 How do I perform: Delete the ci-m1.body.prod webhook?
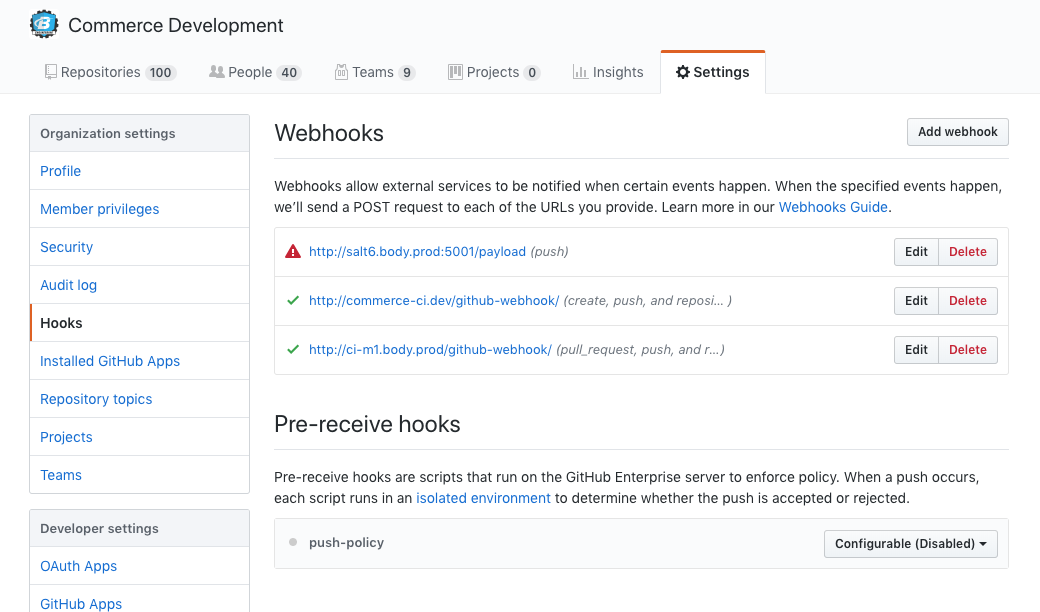968,350
